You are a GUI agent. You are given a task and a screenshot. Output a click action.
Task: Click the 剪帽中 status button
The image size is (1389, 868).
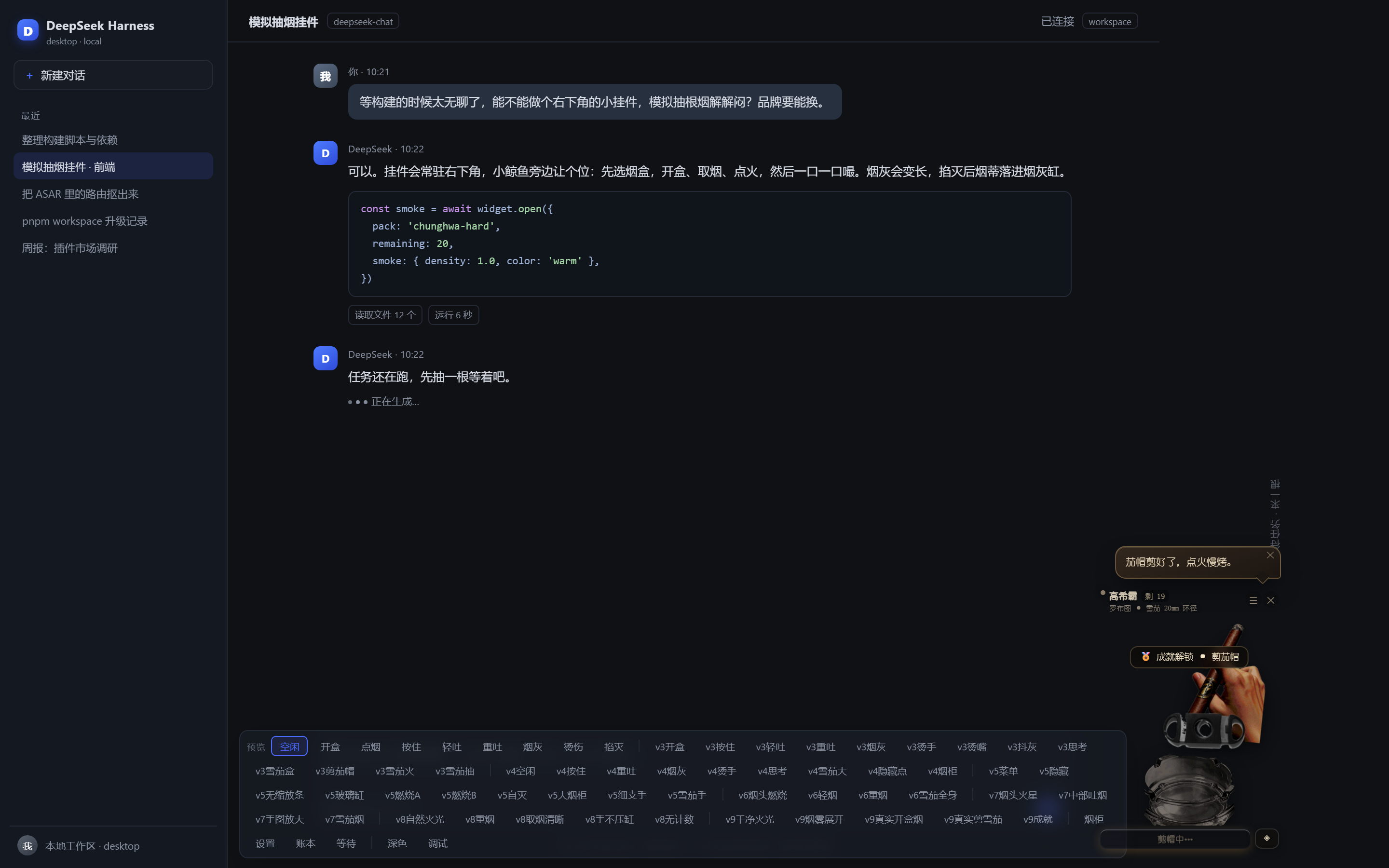(x=1175, y=839)
